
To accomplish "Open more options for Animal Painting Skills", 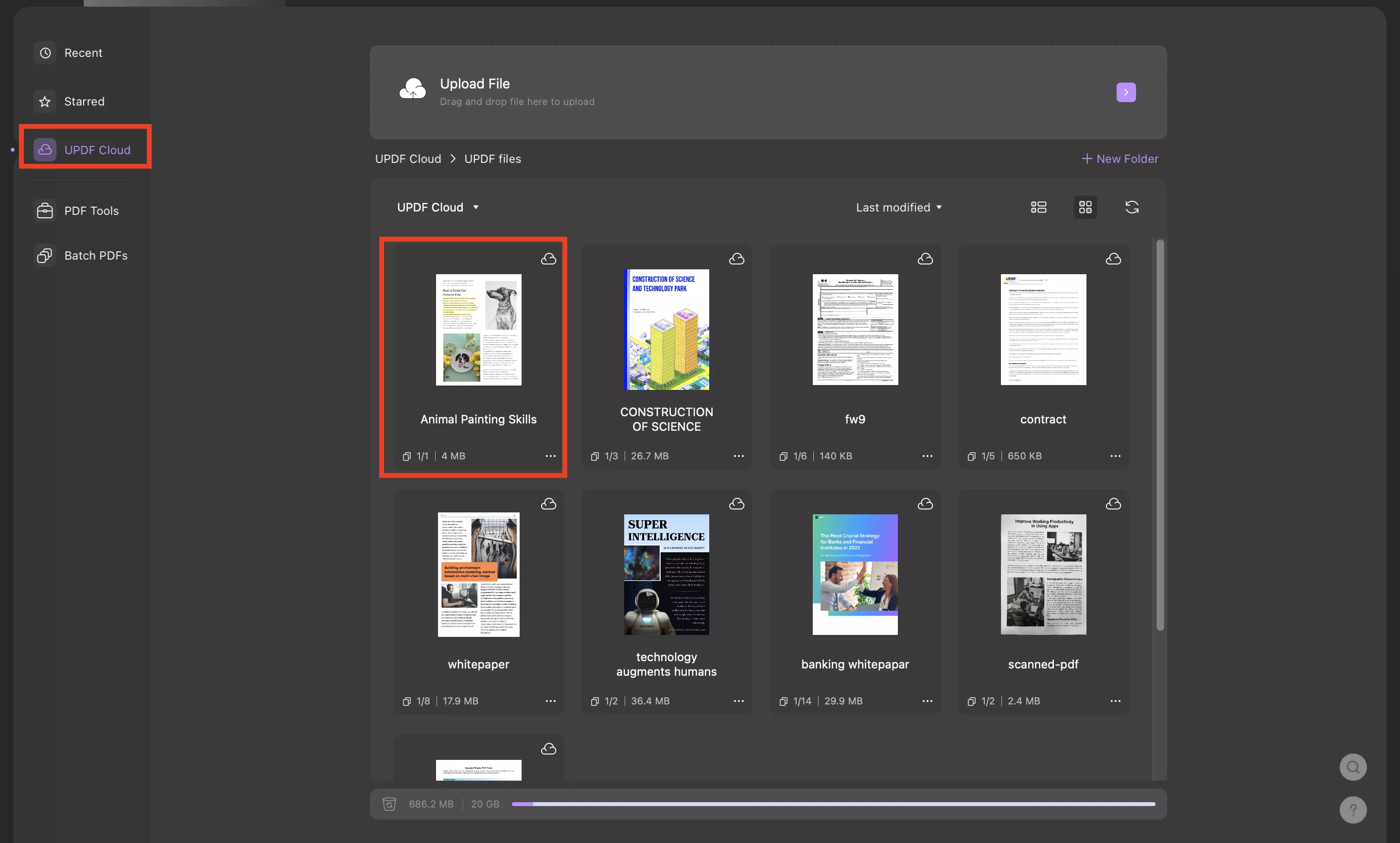I will coord(550,456).
